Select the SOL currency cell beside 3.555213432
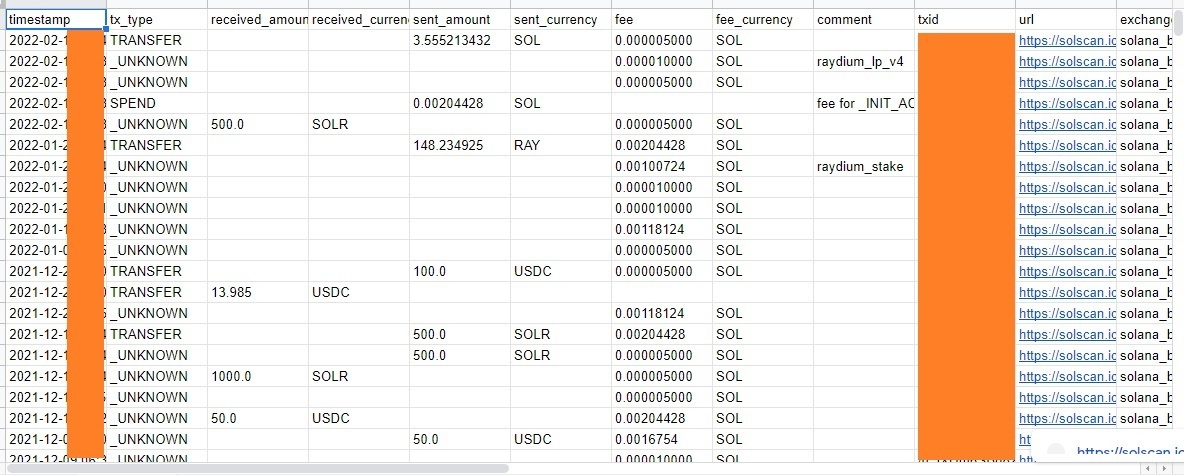The width and height of the screenshot is (1184, 475). point(561,41)
